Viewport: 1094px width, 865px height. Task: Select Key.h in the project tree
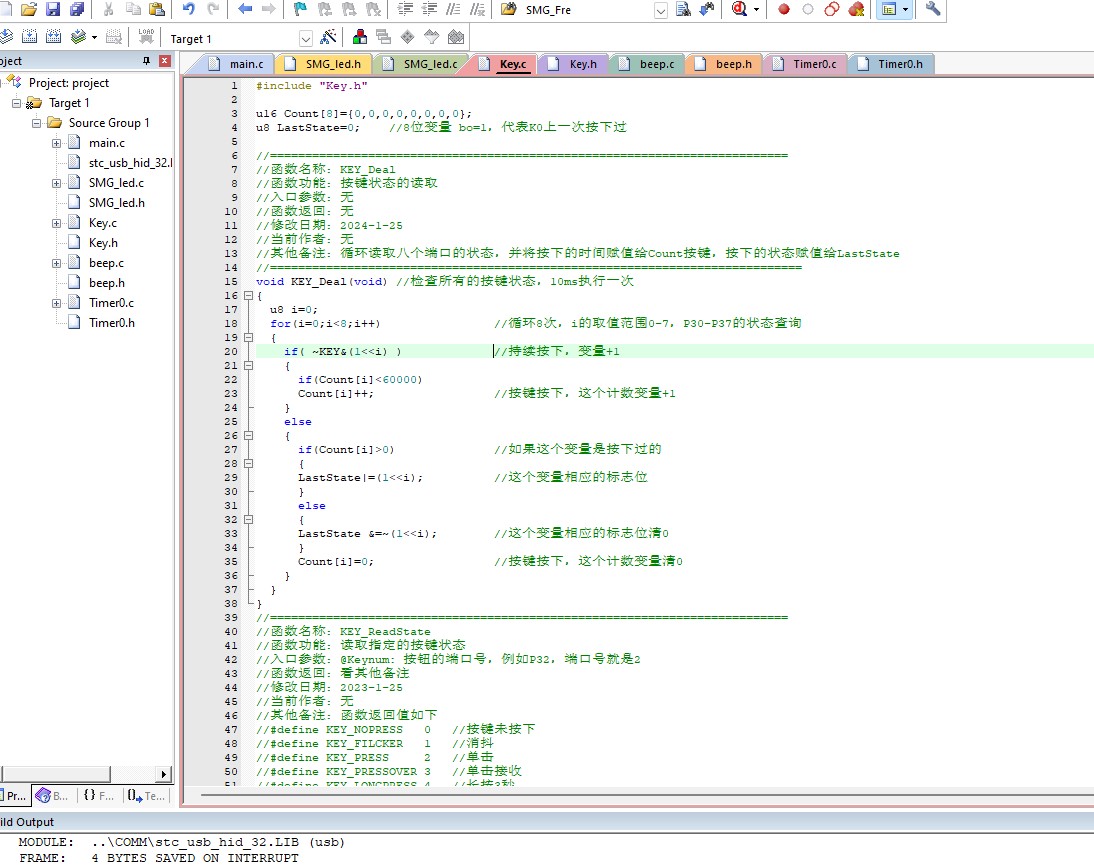tap(103, 243)
